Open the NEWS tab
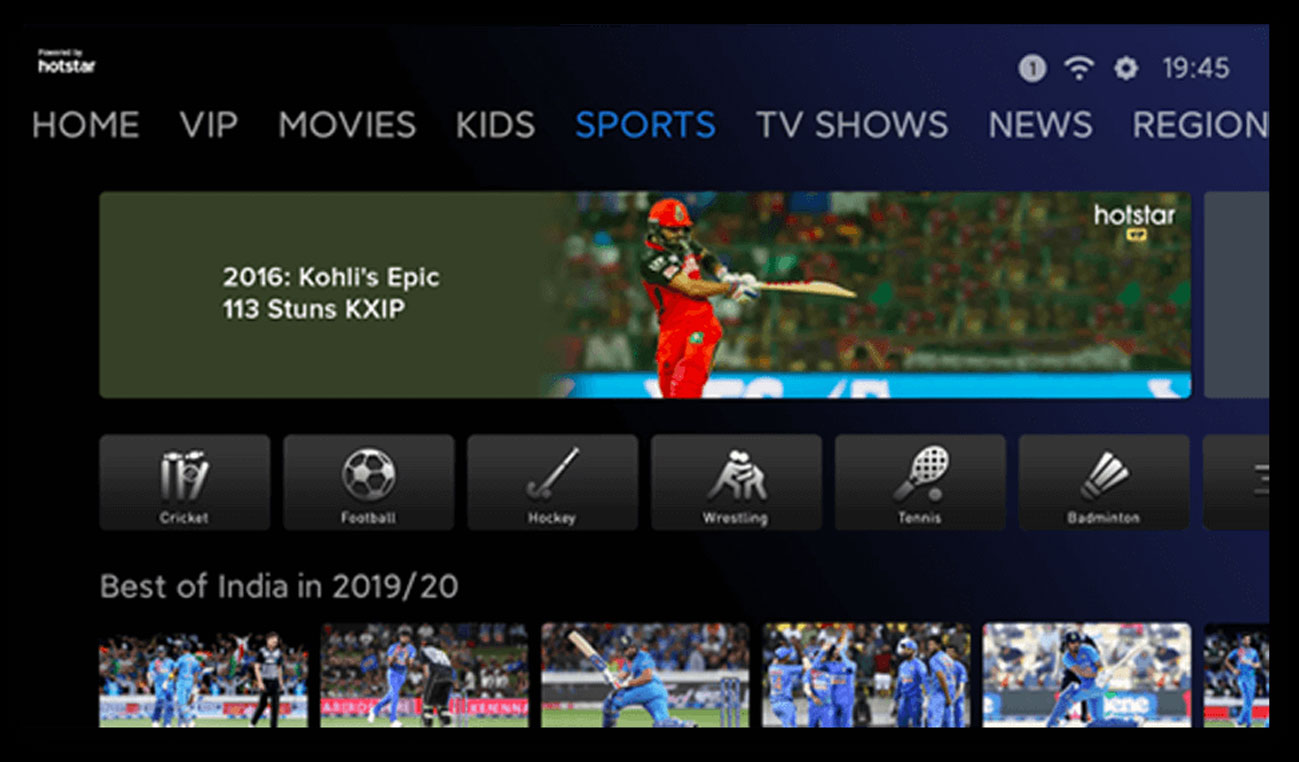This screenshot has width=1299, height=762. [x=1041, y=125]
